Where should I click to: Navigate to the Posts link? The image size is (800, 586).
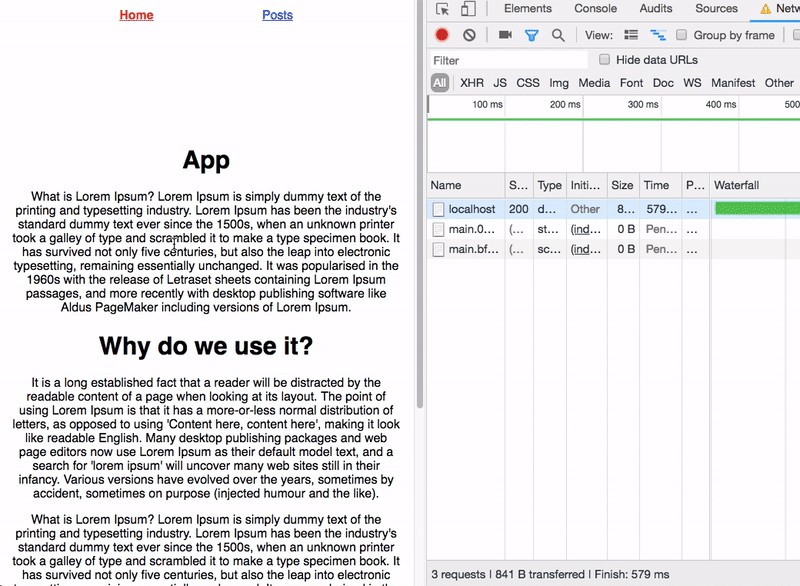[x=277, y=14]
